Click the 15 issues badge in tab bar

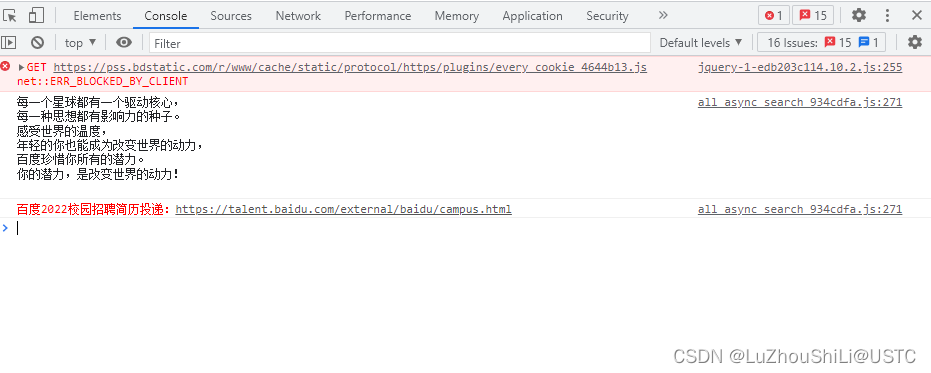(x=813, y=15)
